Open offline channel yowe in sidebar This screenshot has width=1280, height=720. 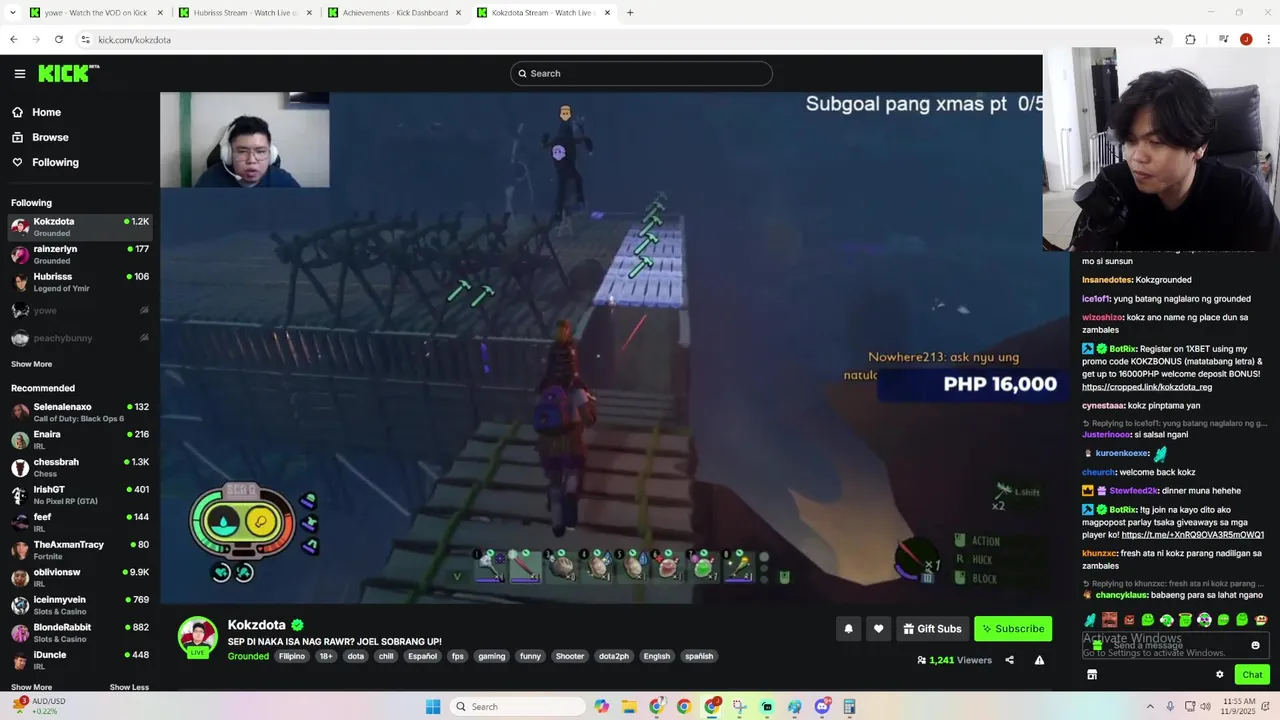pyautogui.click(x=80, y=311)
